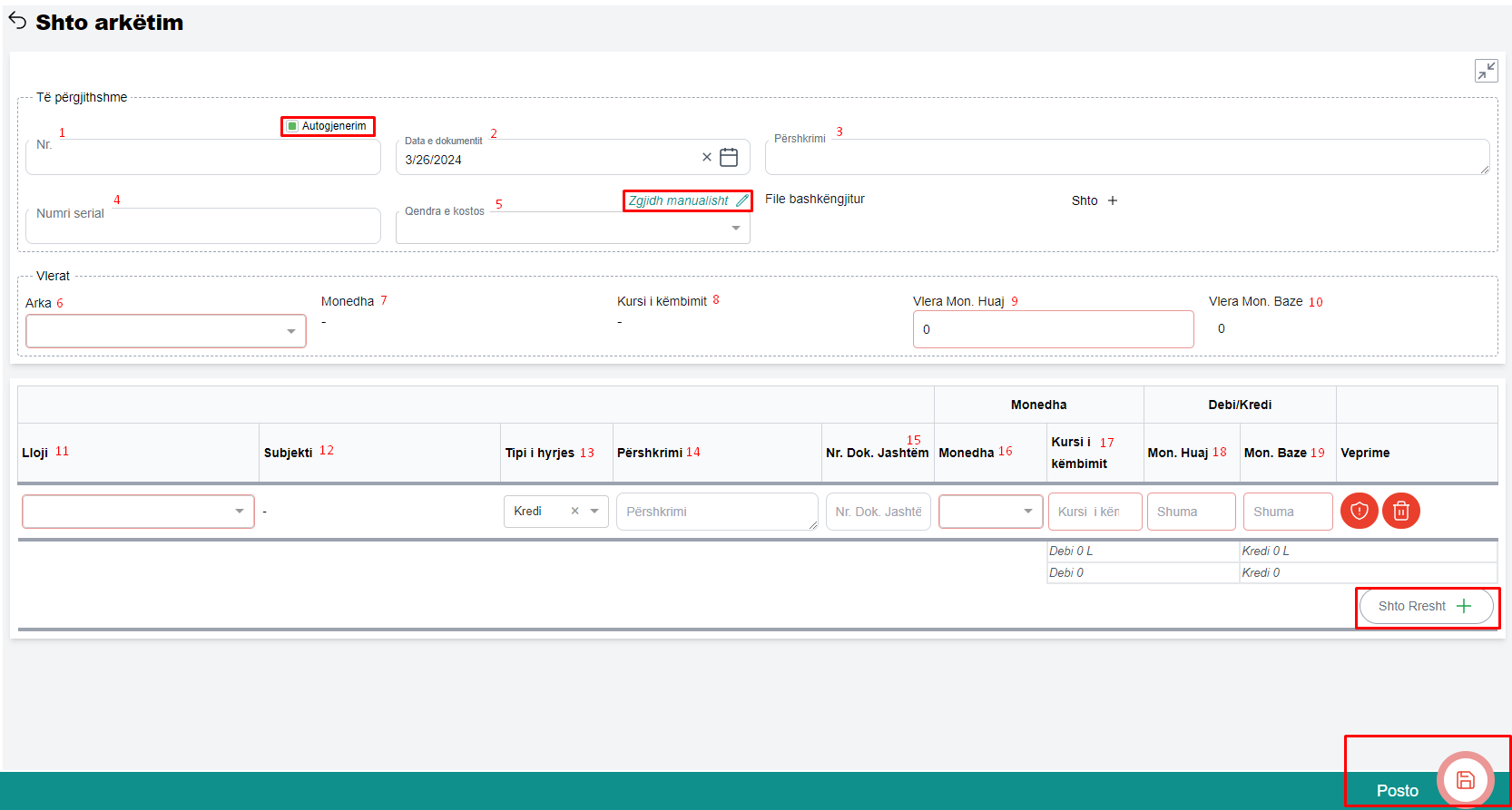Click the Posto button label

[1397, 791]
